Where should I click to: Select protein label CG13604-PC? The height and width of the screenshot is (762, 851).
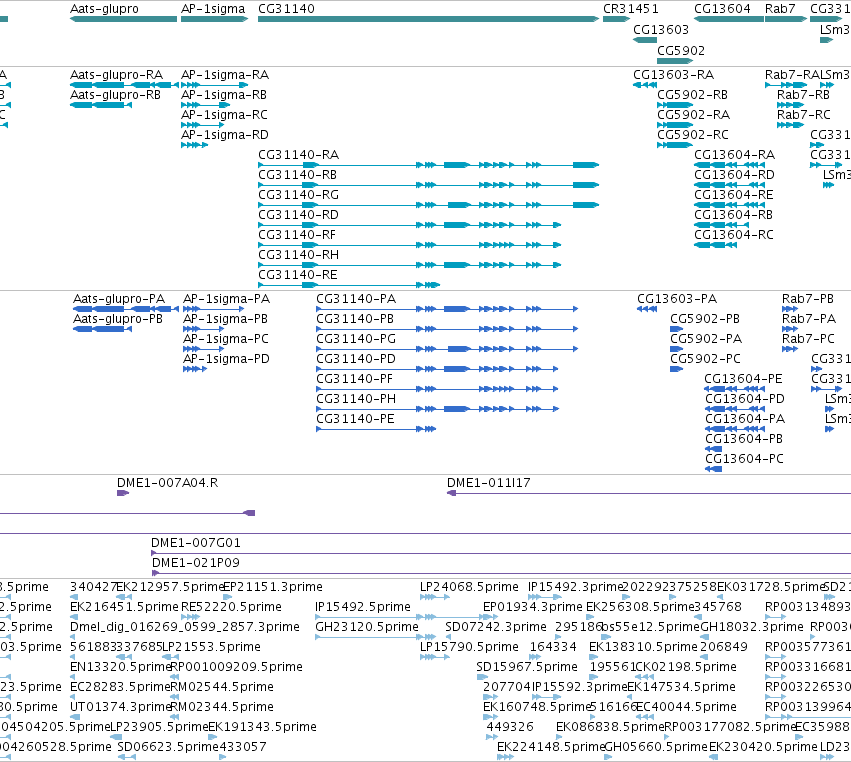(x=745, y=459)
